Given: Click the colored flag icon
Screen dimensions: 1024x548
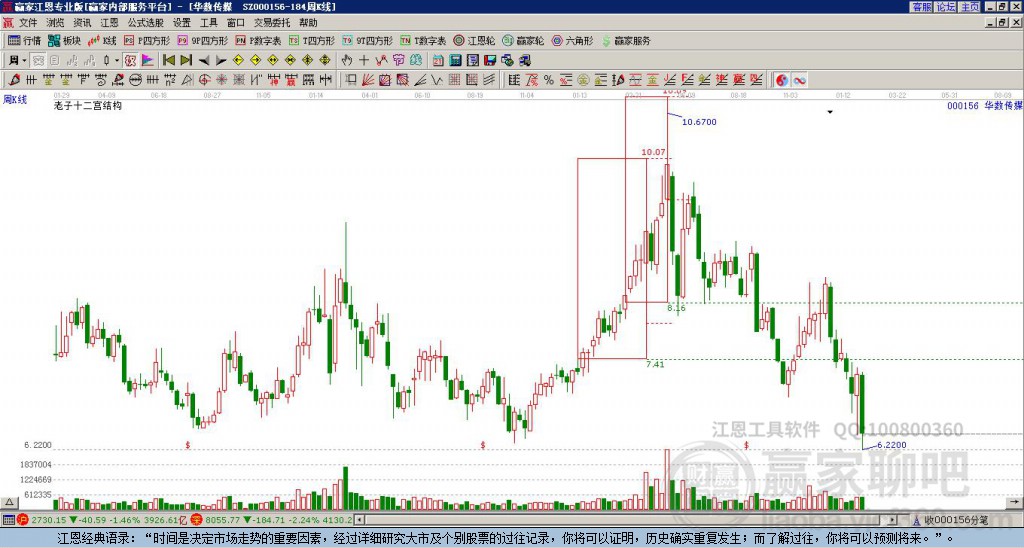Looking at the screenshot, I should click(x=148, y=61).
